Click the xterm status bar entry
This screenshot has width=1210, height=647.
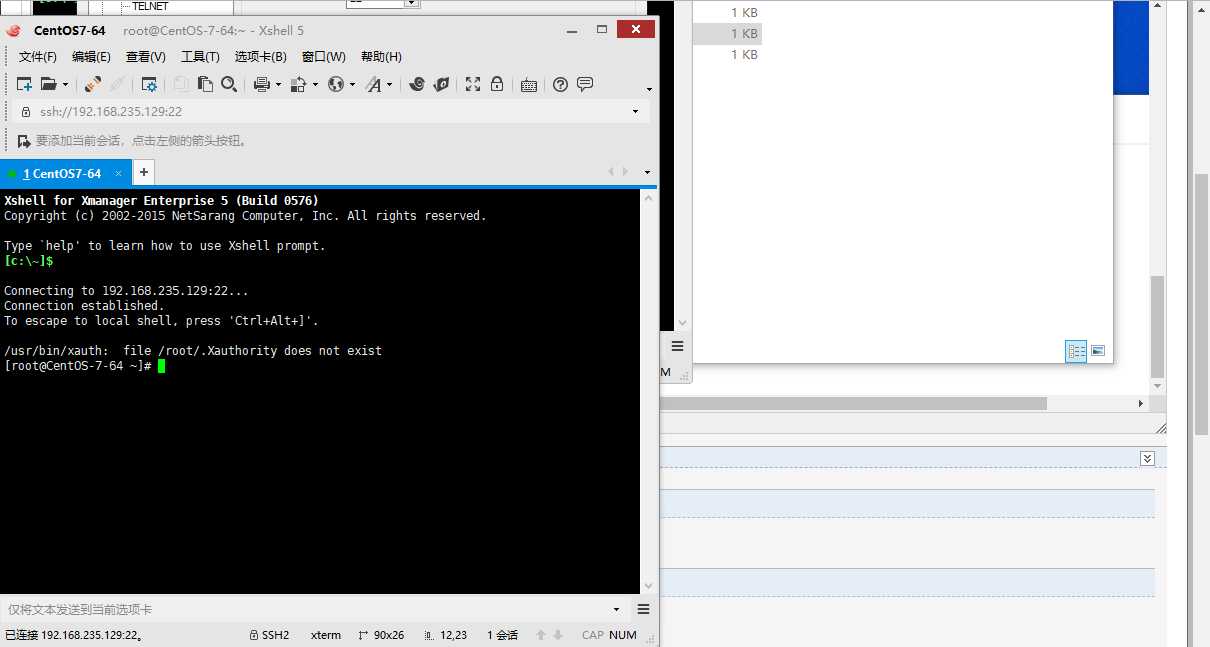tap(326, 635)
